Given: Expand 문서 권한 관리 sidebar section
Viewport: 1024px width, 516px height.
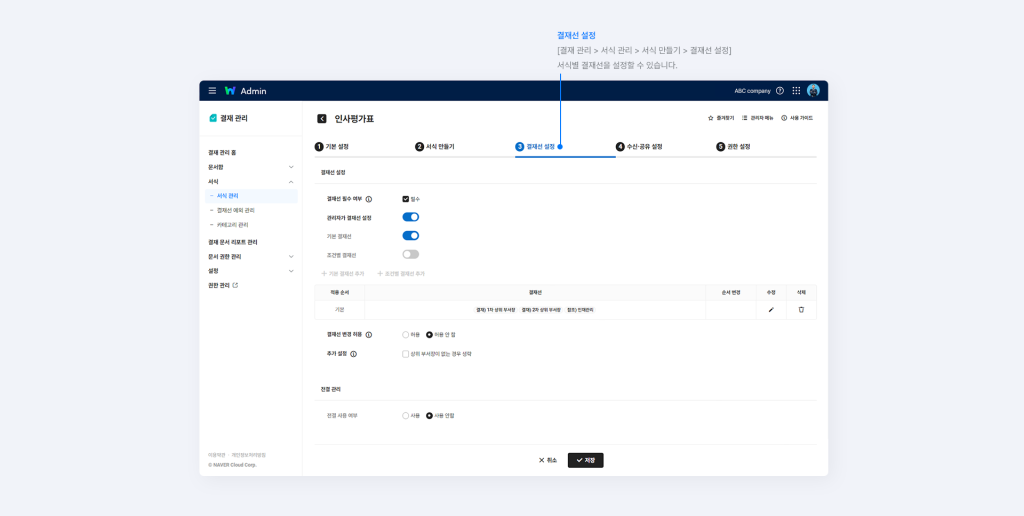Looking at the screenshot, I should [291, 257].
